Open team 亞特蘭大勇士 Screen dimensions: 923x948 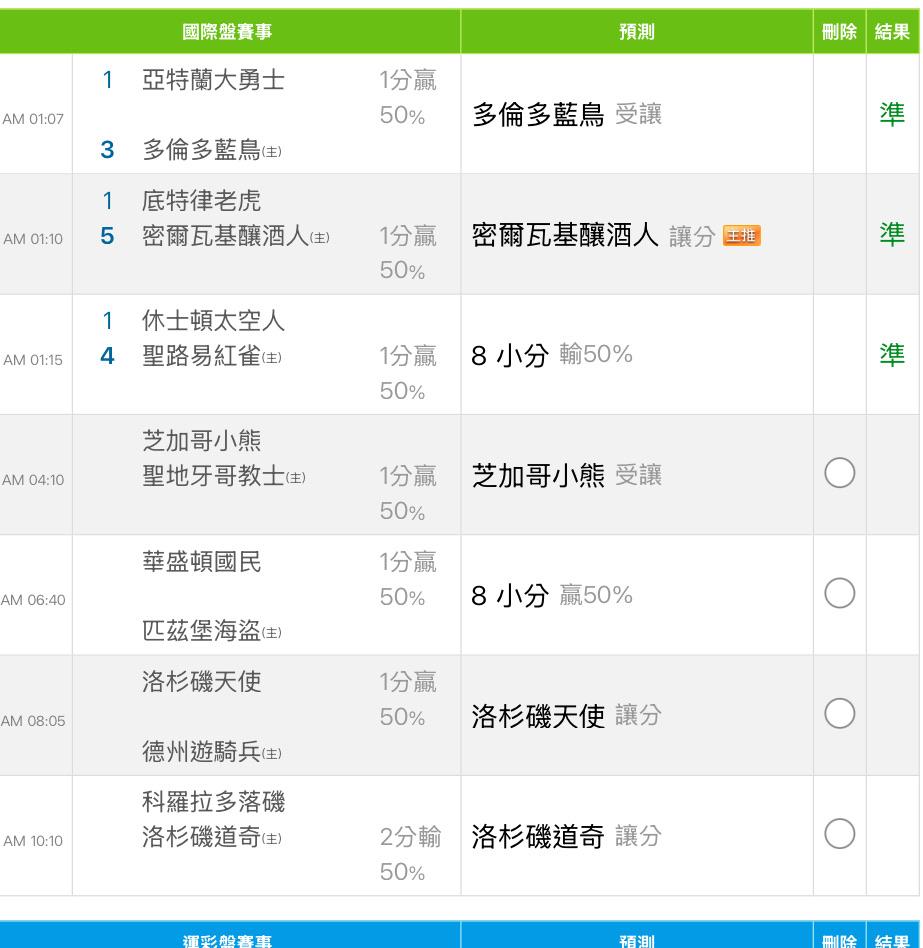(x=213, y=80)
